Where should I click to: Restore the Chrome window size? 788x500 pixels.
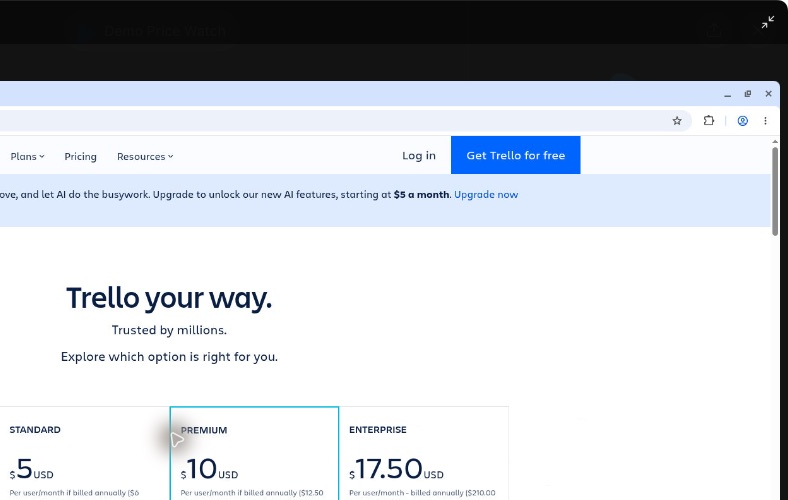click(x=748, y=94)
